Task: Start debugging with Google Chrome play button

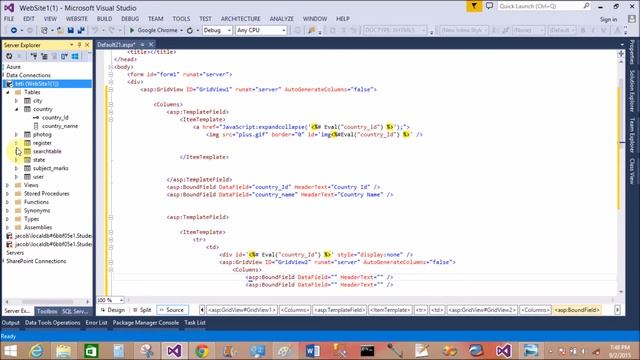Action: [x=132, y=30]
